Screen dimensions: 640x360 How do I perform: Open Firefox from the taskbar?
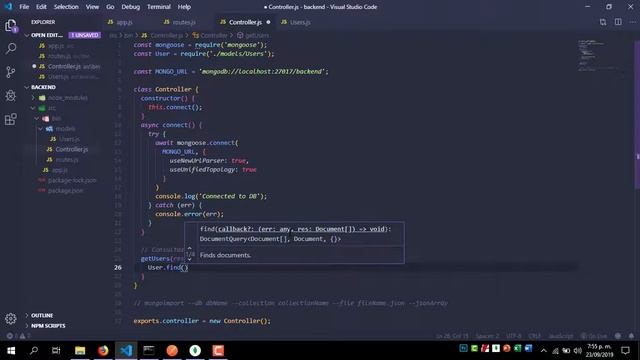tap(103, 351)
